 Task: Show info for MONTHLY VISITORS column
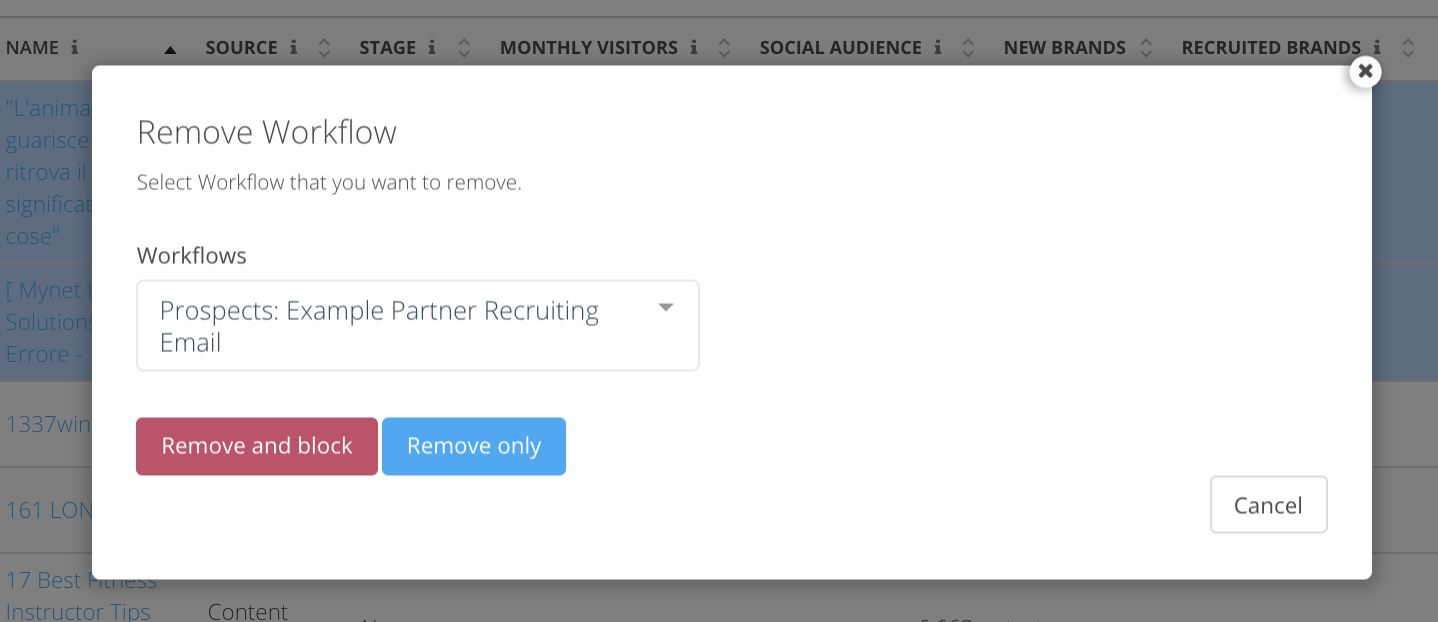point(694,47)
